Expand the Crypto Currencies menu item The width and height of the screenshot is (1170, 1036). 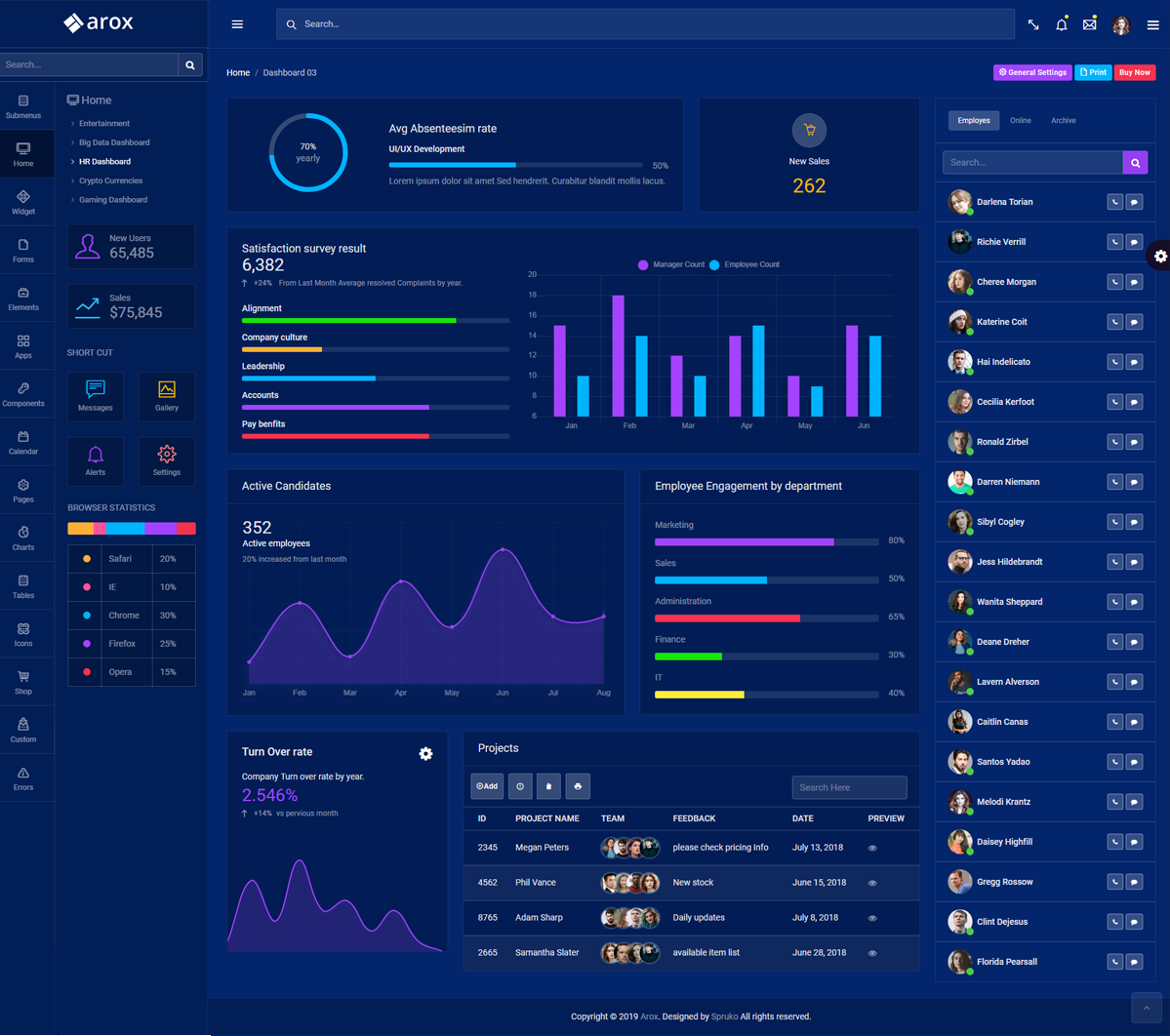110,180
